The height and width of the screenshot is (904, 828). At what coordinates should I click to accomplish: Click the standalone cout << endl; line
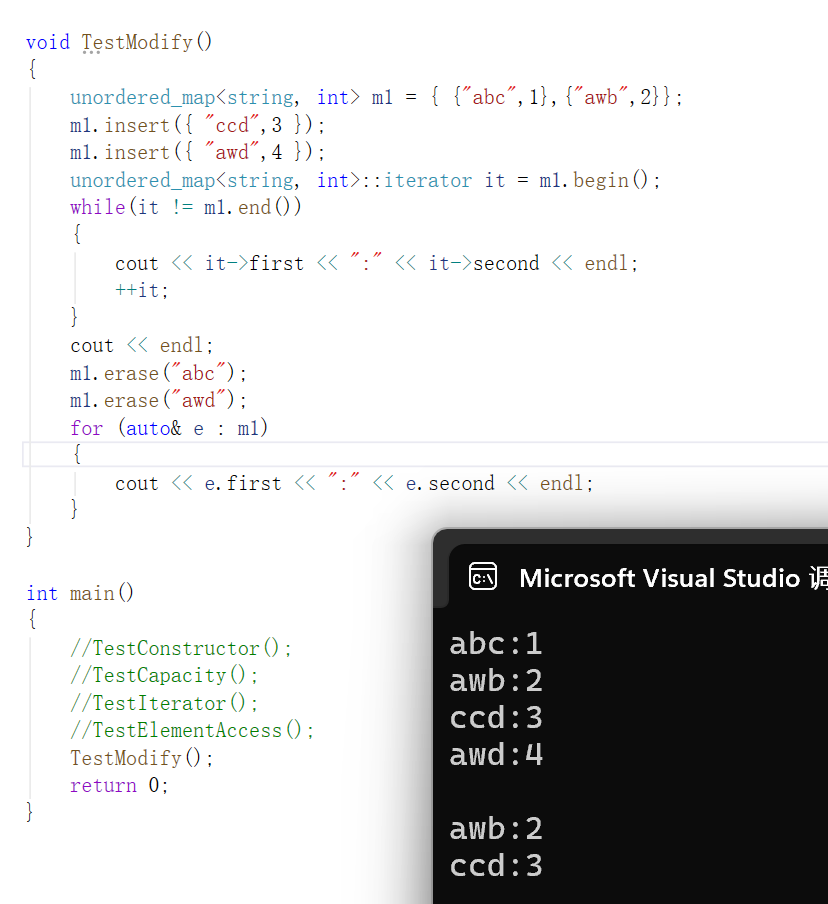tap(142, 345)
